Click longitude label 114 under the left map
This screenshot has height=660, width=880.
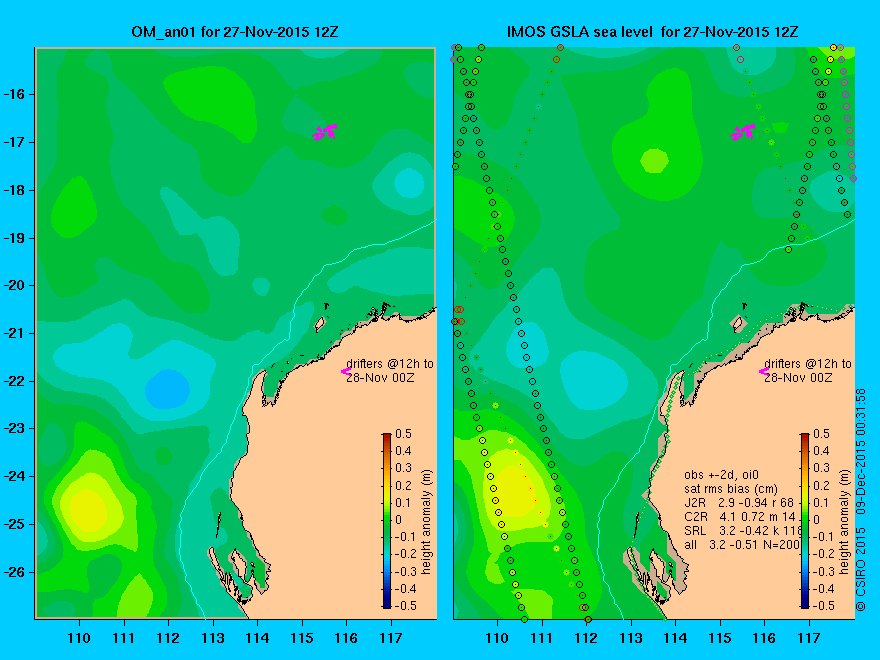click(257, 638)
